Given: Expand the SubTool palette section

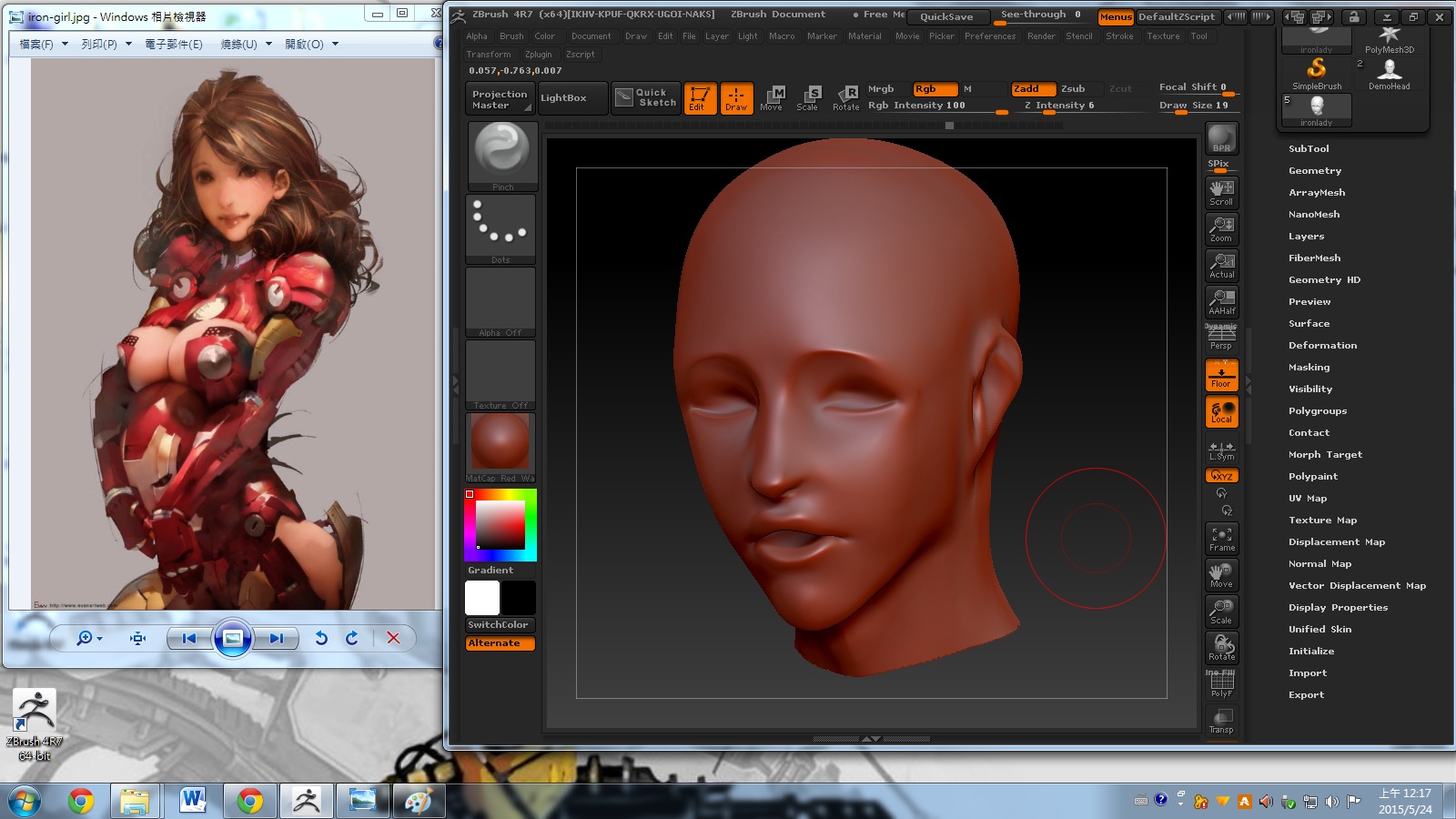Looking at the screenshot, I should (1309, 148).
